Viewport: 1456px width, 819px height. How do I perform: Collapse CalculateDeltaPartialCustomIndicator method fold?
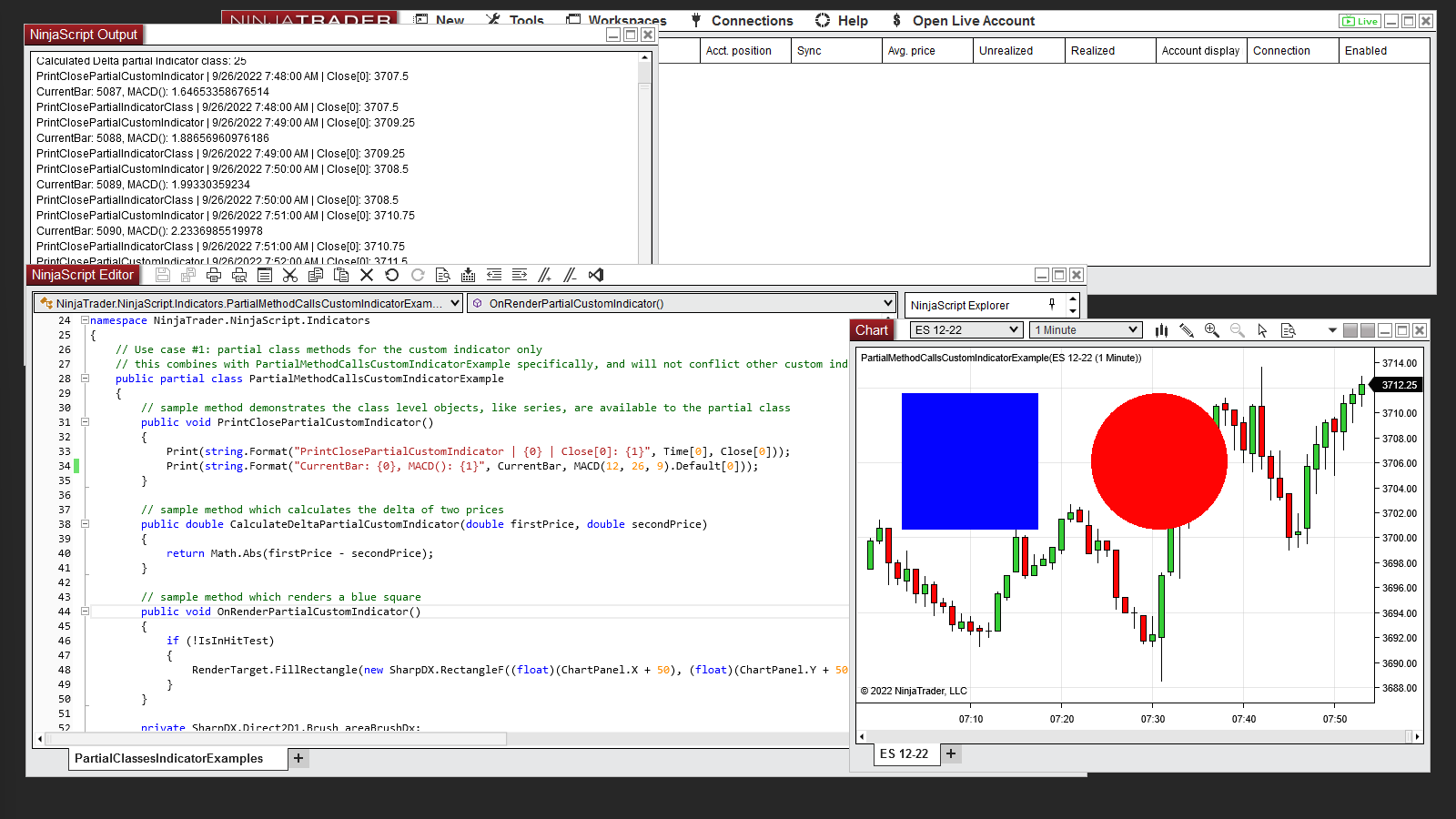pos(85,524)
